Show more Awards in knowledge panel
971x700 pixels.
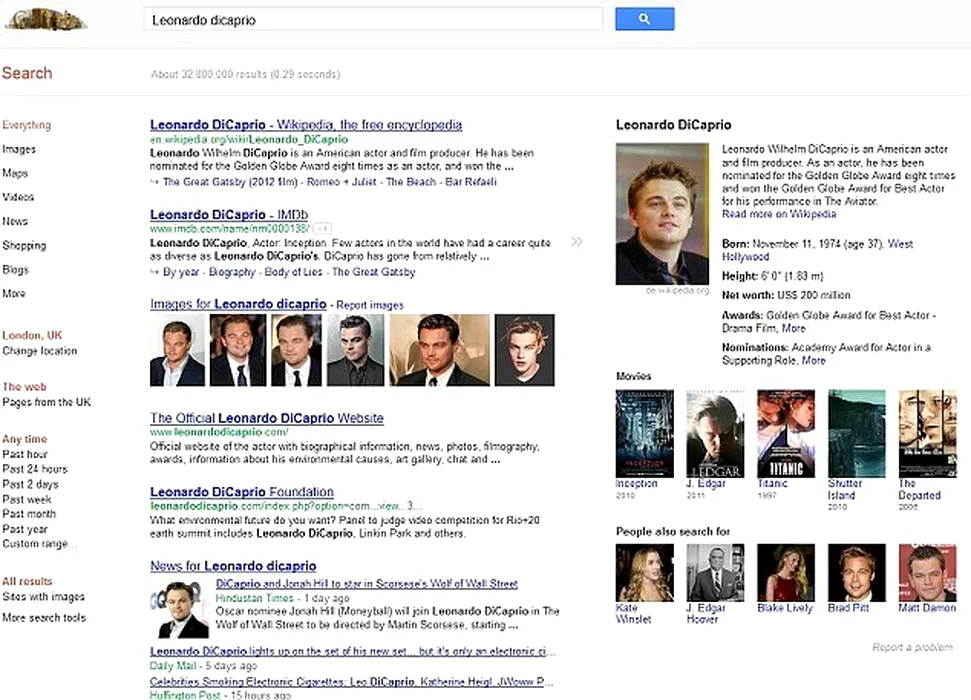pyautogui.click(x=794, y=328)
